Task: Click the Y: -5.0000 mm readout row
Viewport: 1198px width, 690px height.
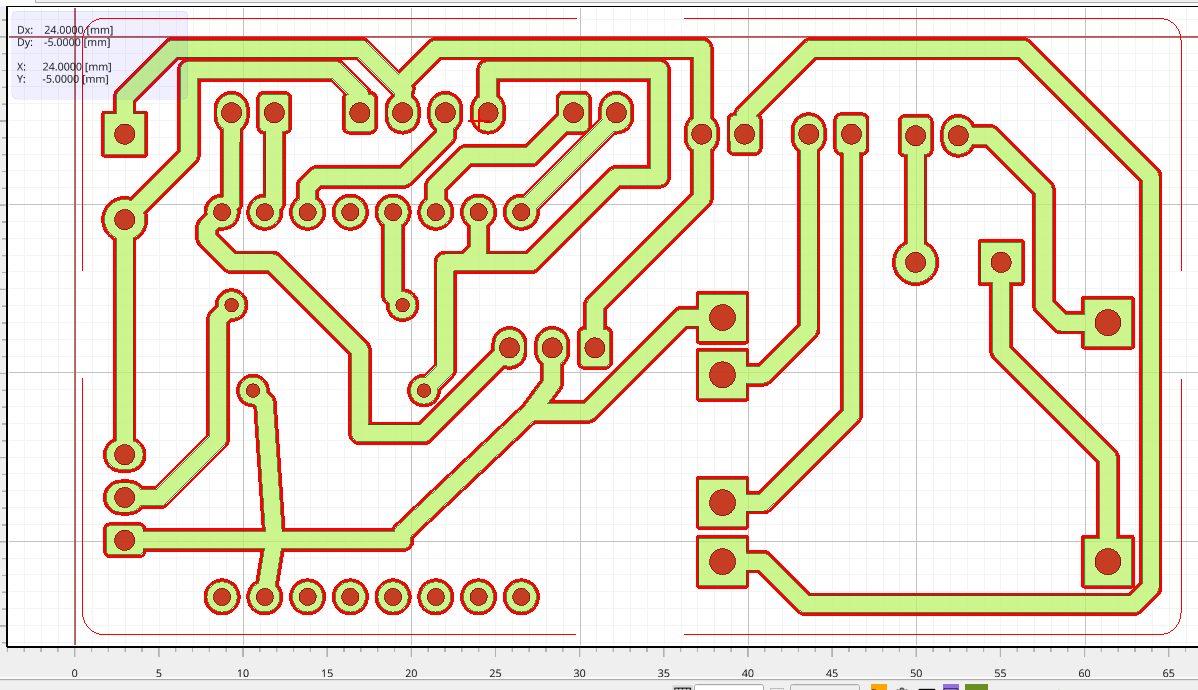Action: click(63, 79)
